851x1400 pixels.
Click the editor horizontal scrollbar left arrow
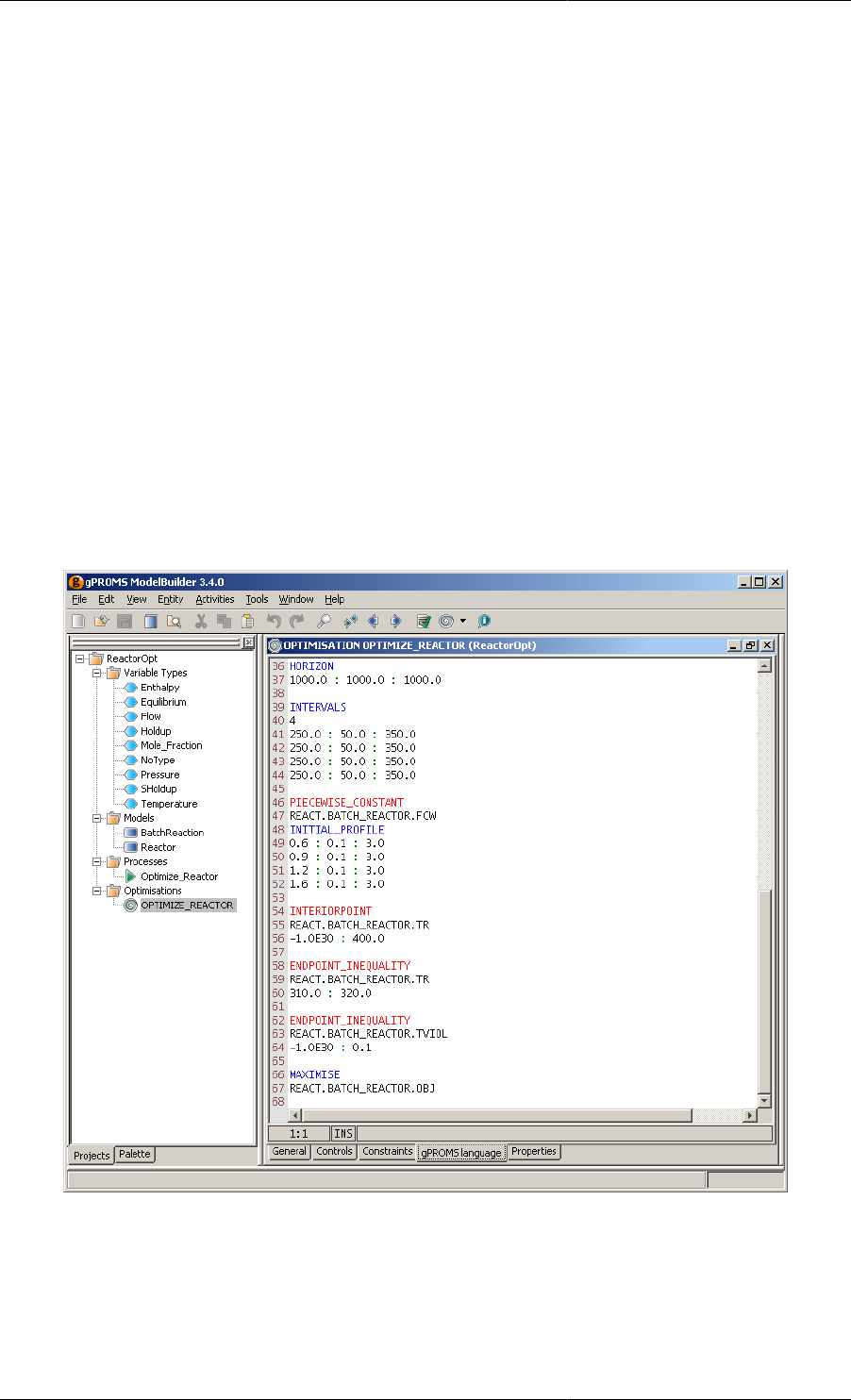[295, 1115]
